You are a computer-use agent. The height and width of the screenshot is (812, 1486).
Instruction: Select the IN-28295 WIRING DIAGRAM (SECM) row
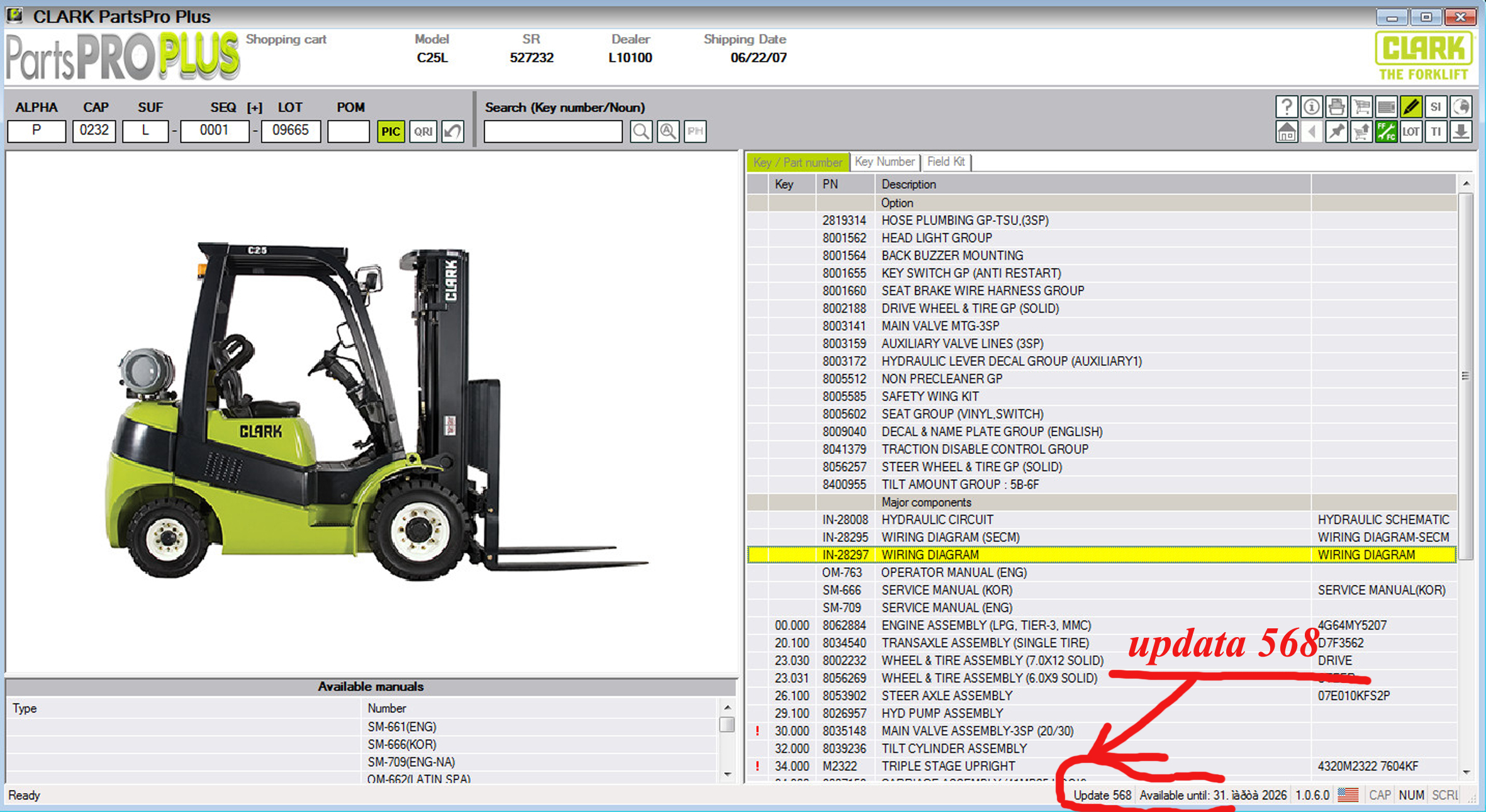click(x=950, y=537)
